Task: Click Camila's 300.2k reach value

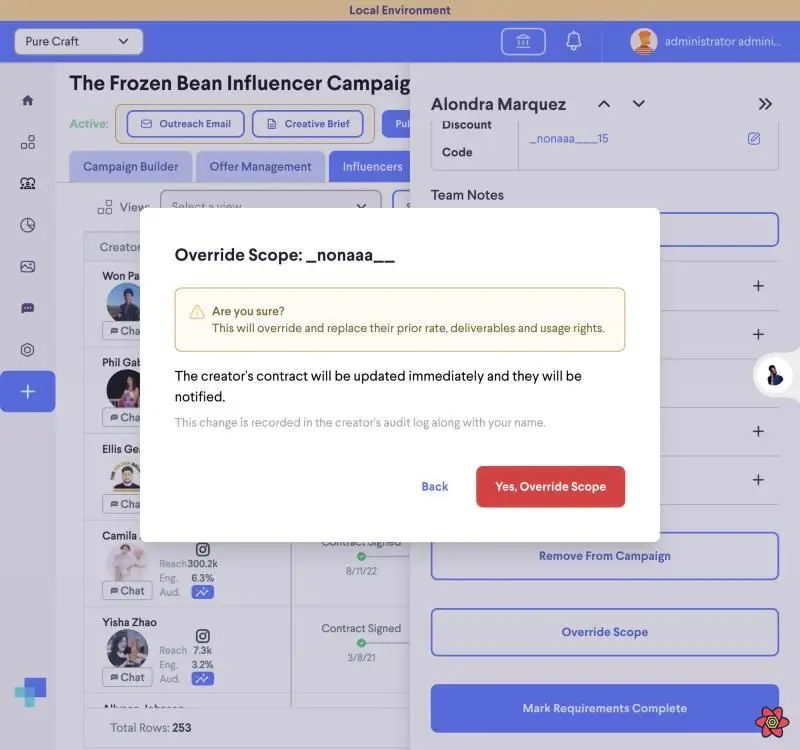Action: [x=202, y=563]
